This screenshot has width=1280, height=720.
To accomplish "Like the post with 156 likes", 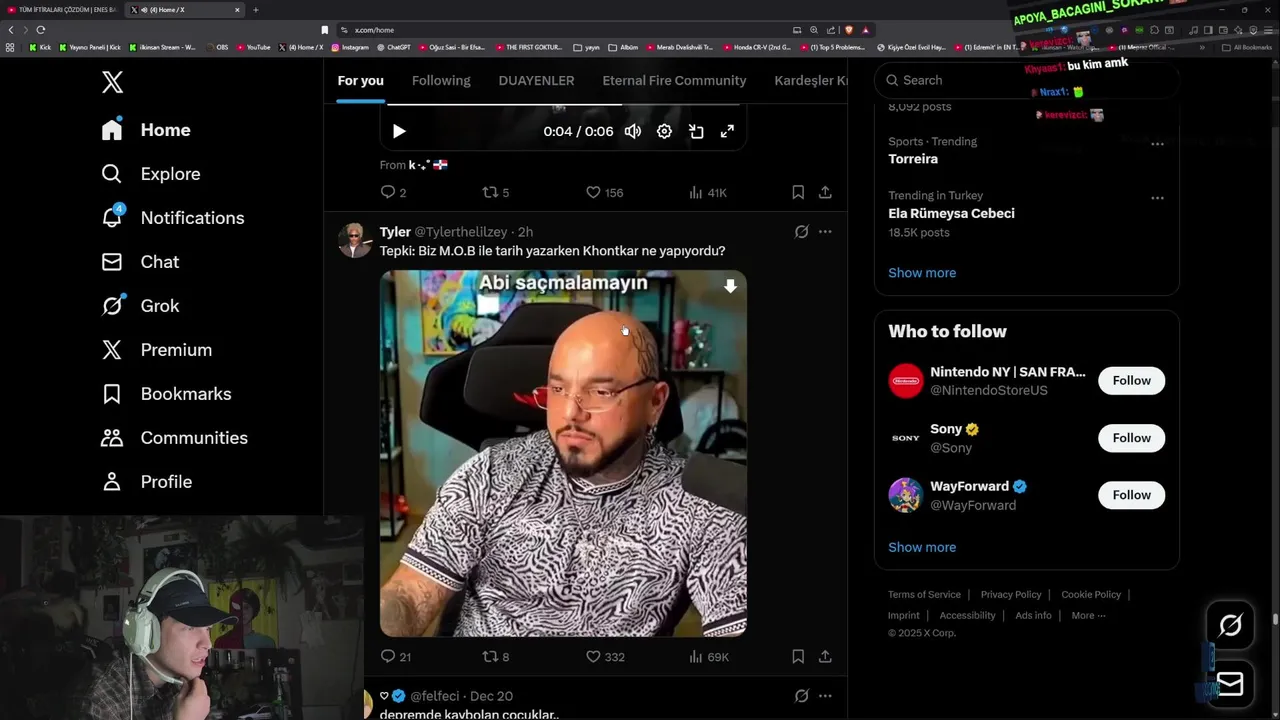I will (x=604, y=192).
